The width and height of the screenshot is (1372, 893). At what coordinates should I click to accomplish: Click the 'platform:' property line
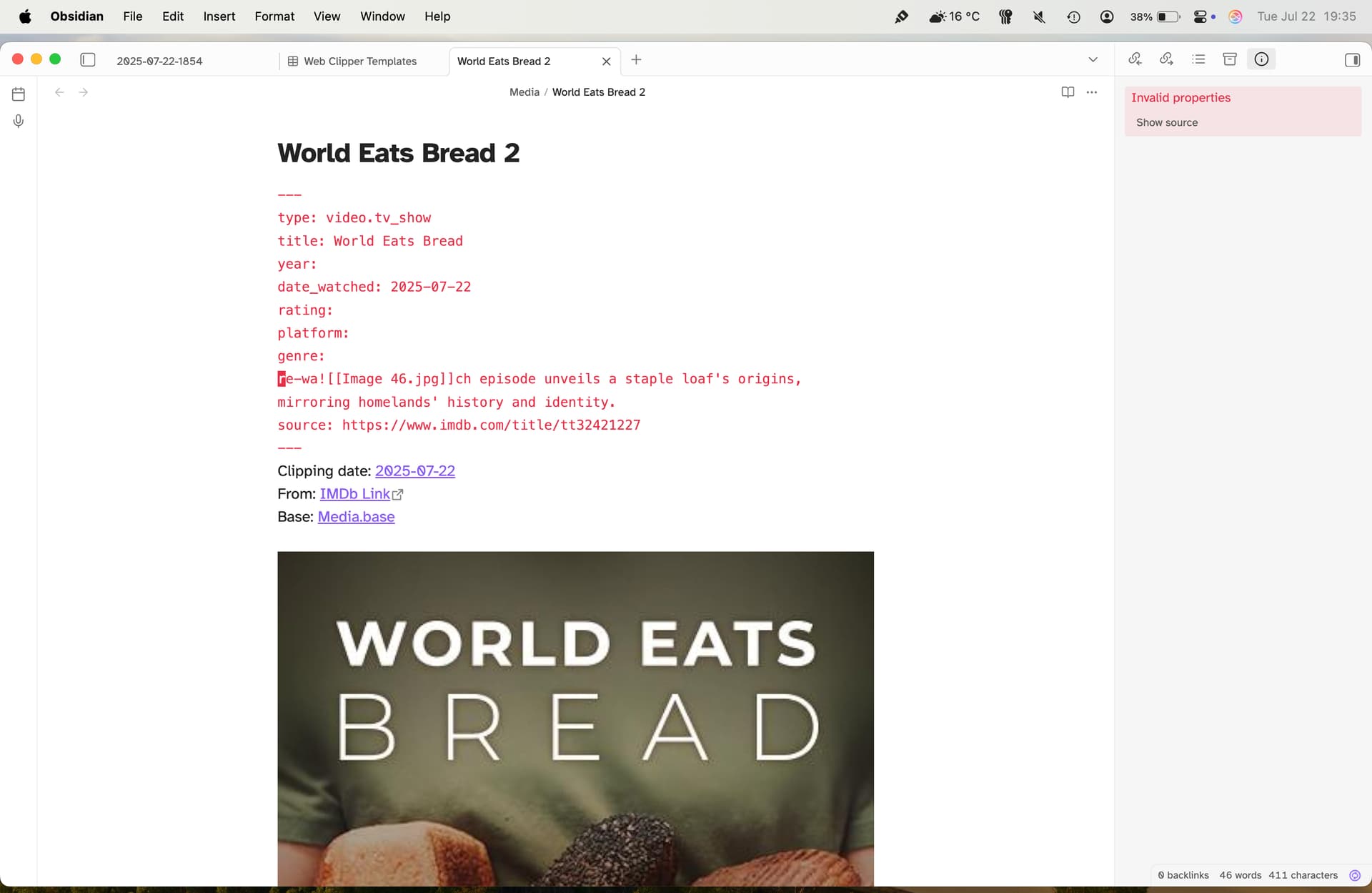click(x=313, y=333)
